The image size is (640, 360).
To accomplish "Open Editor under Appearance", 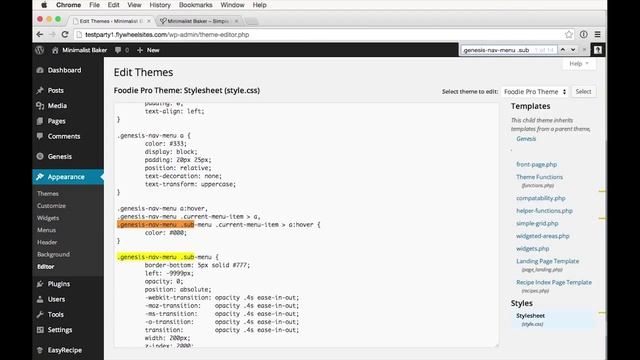I will 46,267.
